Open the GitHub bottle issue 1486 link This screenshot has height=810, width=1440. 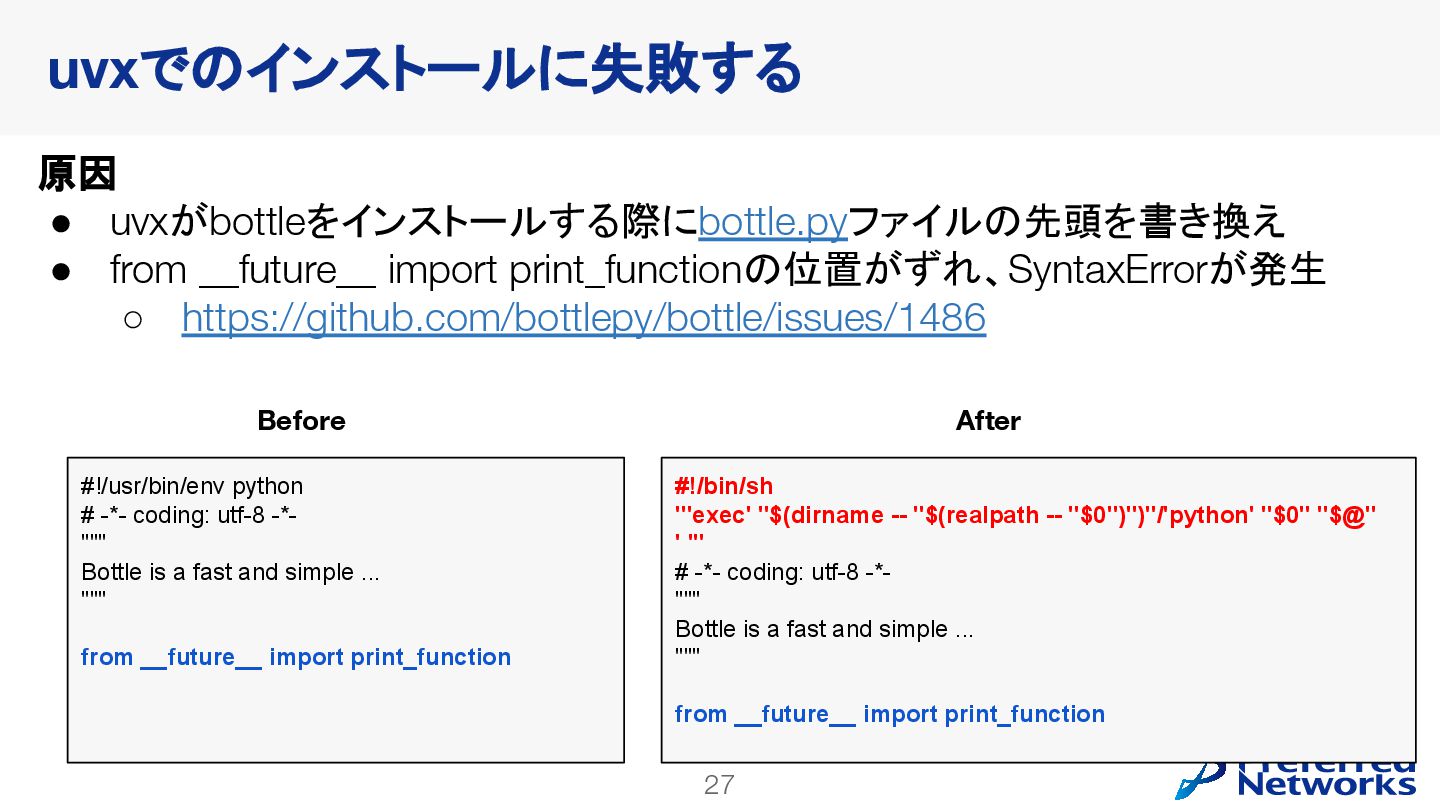(584, 318)
